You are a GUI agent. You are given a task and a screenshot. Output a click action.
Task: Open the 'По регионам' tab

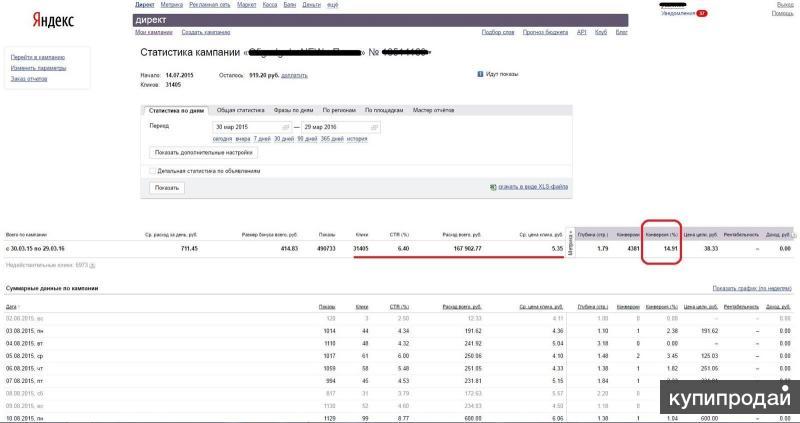click(x=341, y=110)
